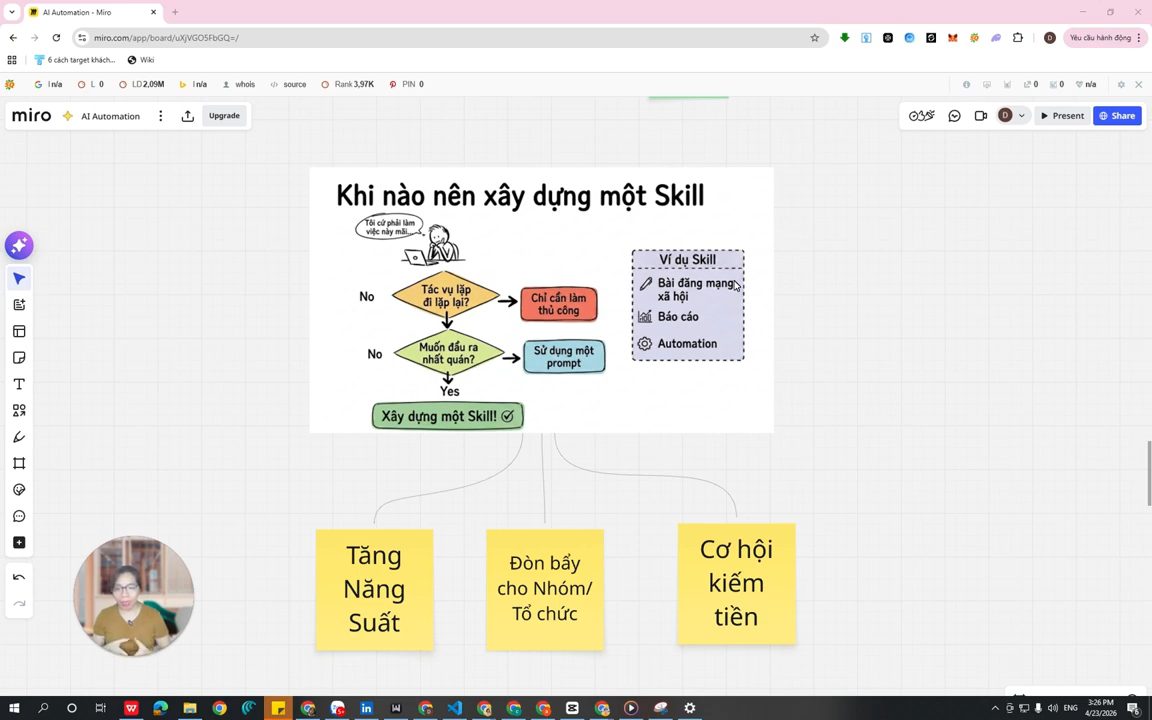Open the Miro AI sparkle assistant
Image resolution: width=1152 pixels, height=720 pixels.
[x=19, y=245]
